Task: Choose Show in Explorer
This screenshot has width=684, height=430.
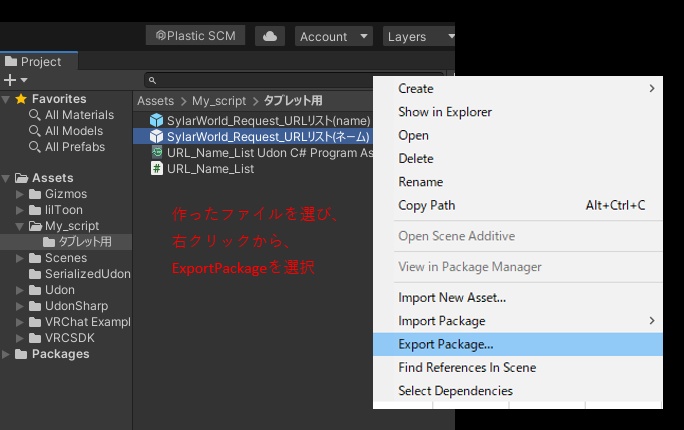Action: point(518,112)
